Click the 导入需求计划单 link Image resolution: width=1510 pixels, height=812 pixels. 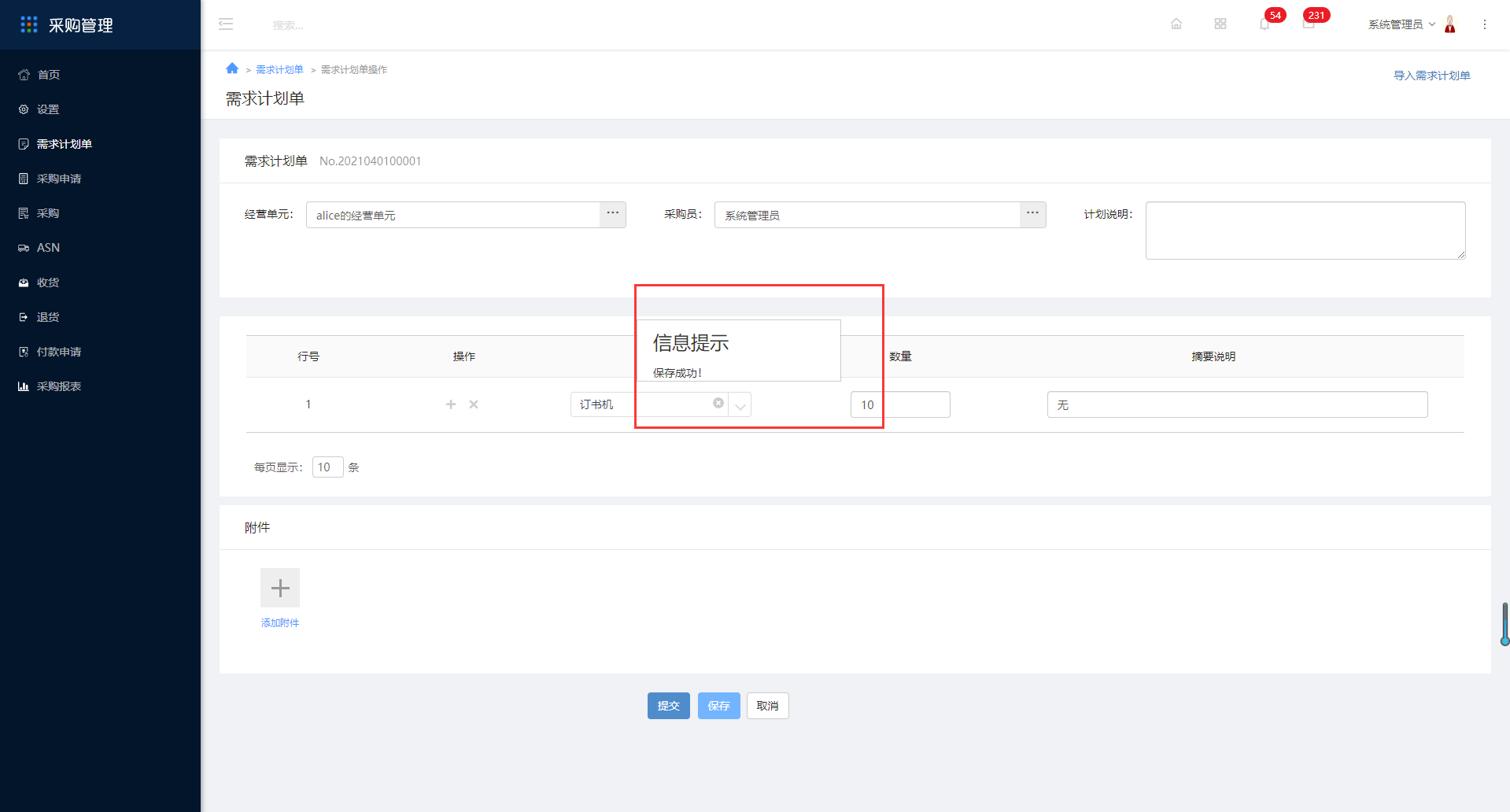1432,76
